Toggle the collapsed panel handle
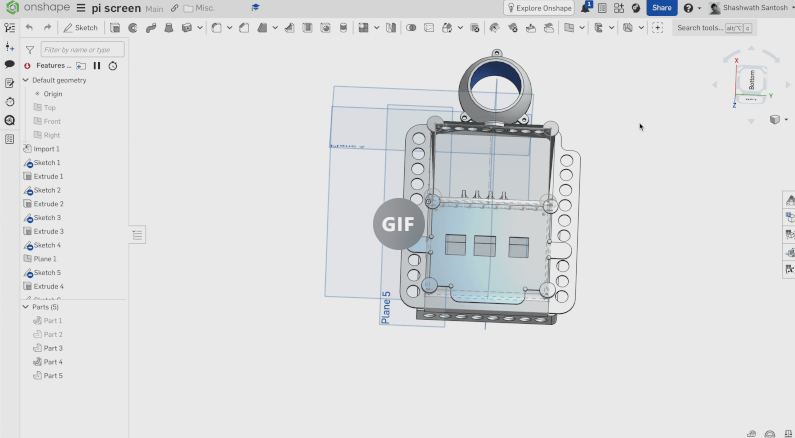This screenshot has height=438, width=795. click(137, 235)
